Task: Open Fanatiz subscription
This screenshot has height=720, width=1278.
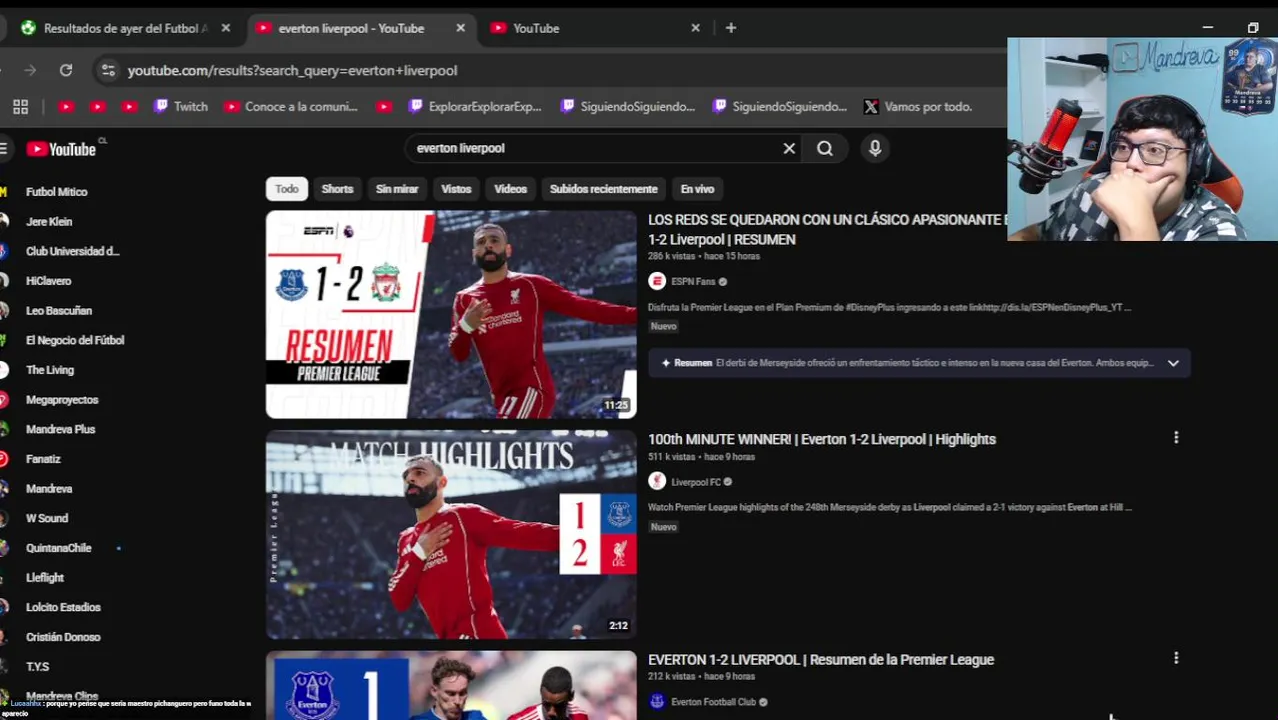Action: pyautogui.click(x=43, y=459)
